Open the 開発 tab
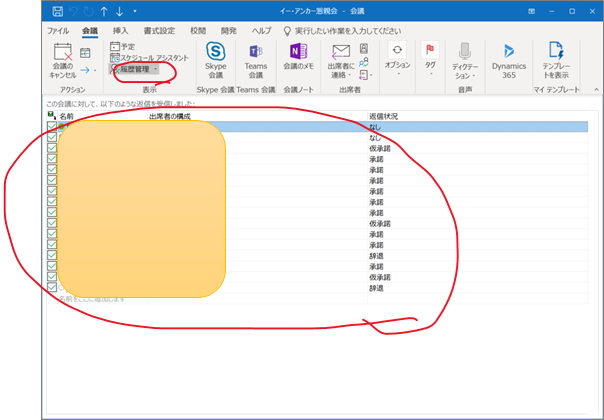Screen dimensions: 604x420 click(229, 31)
